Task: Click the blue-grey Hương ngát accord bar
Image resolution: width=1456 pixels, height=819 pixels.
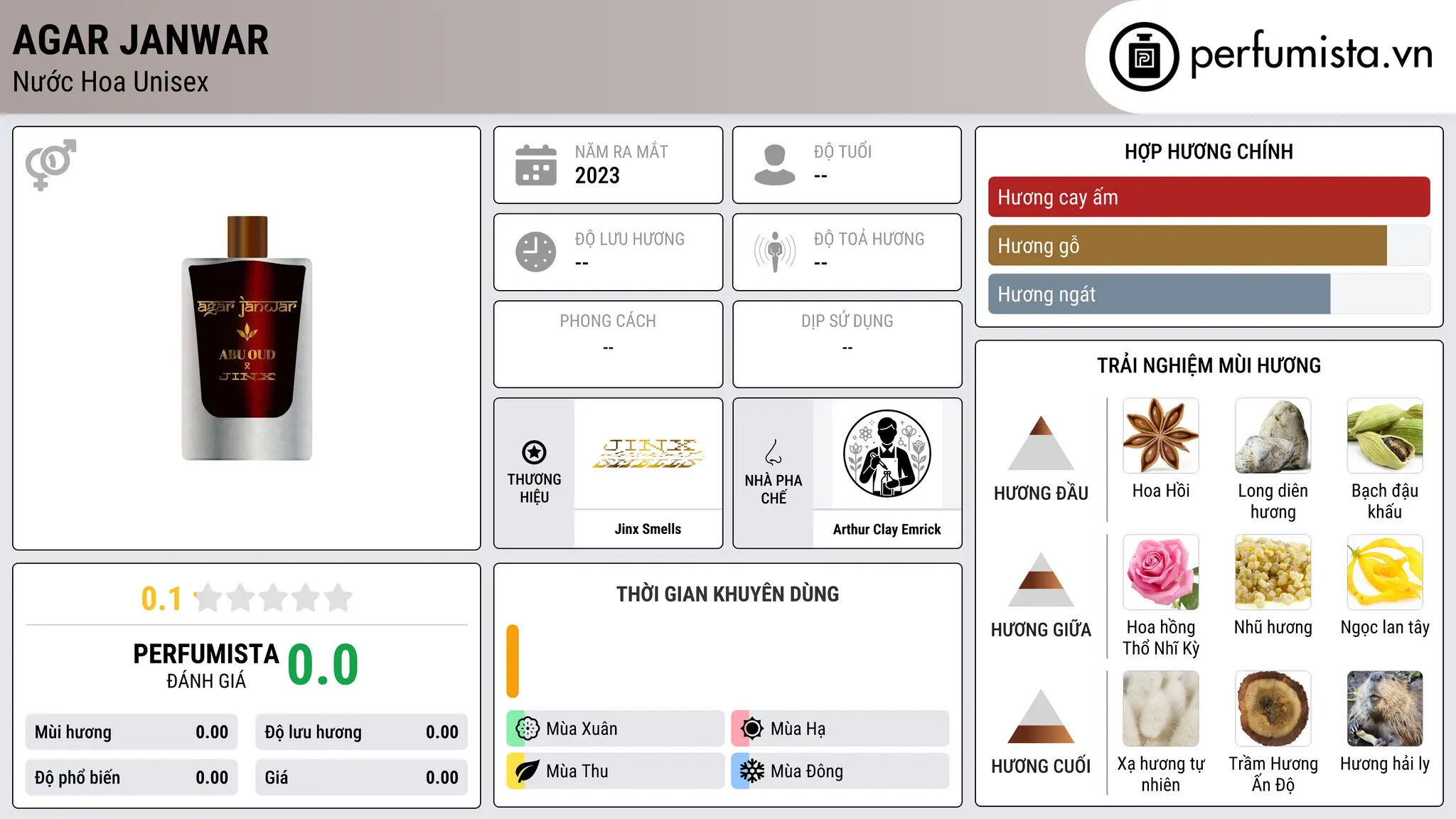Action: point(1159,294)
